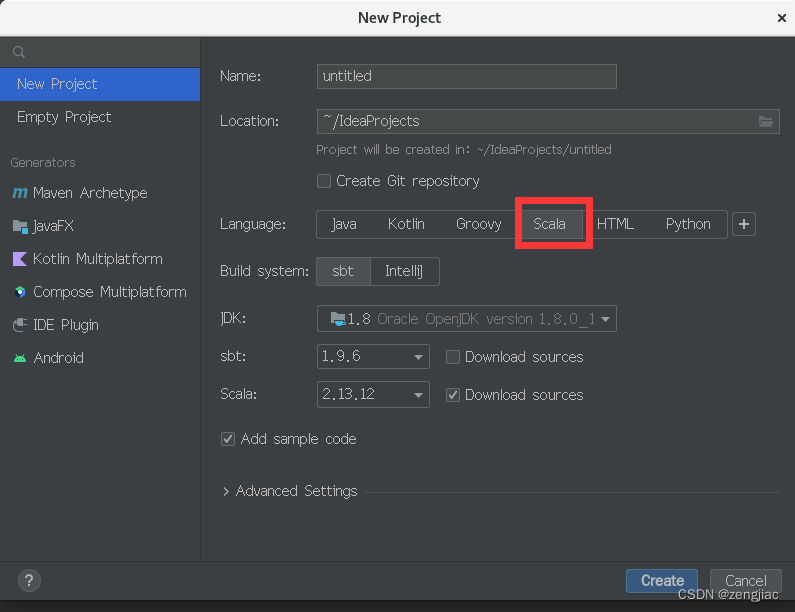Select the Android generator label
795x612 pixels.
coord(58,358)
